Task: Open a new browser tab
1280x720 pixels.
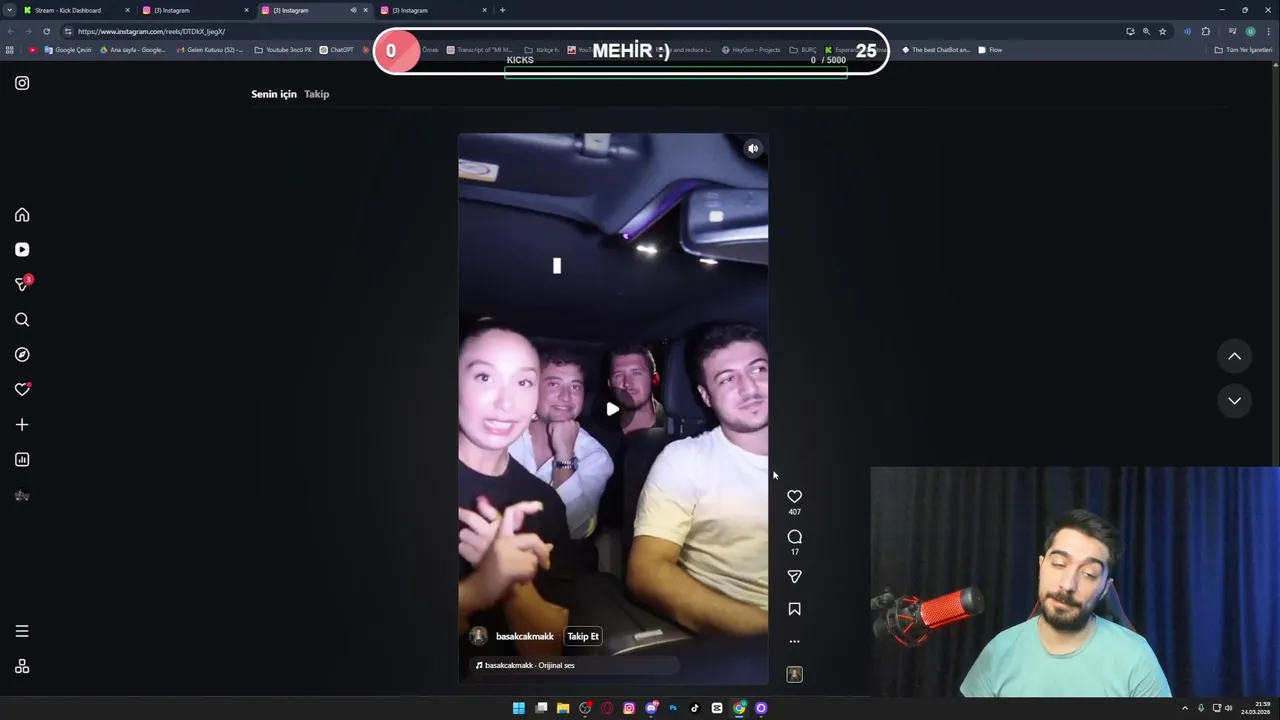Action: (x=502, y=10)
